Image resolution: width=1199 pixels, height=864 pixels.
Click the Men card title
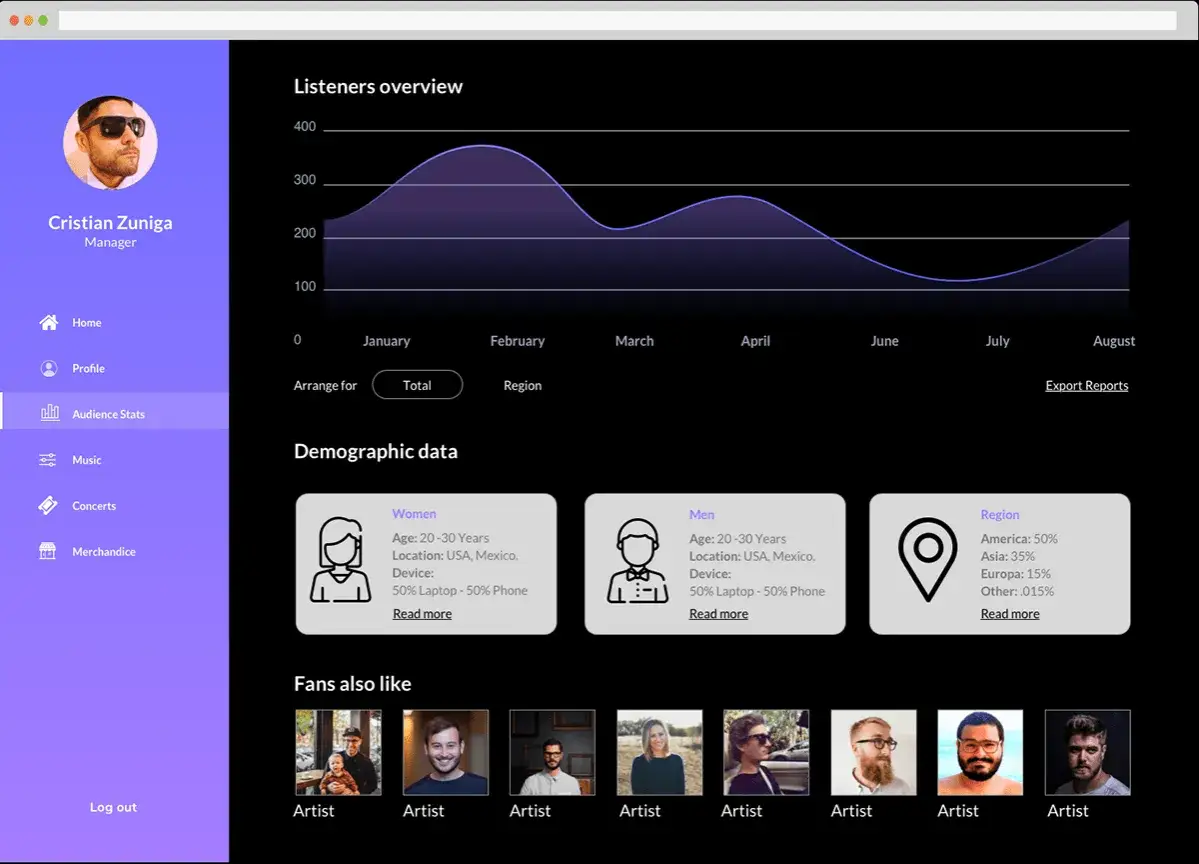(702, 515)
